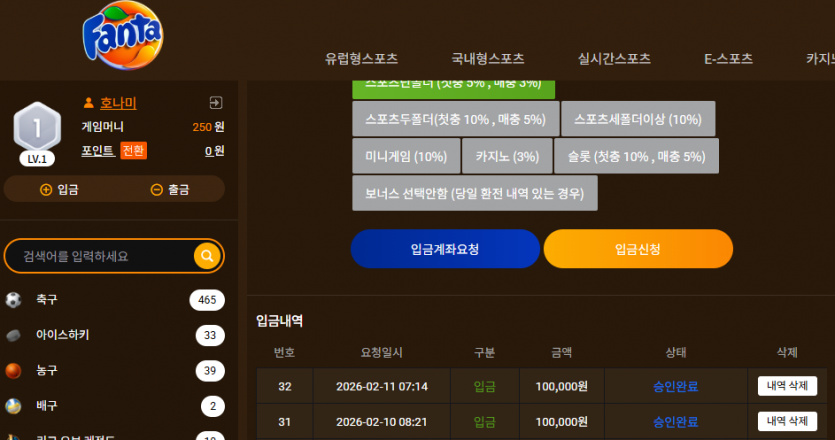Choose the 보너스 선택안함 option
The height and width of the screenshot is (440, 835).
pyautogui.click(x=475, y=193)
